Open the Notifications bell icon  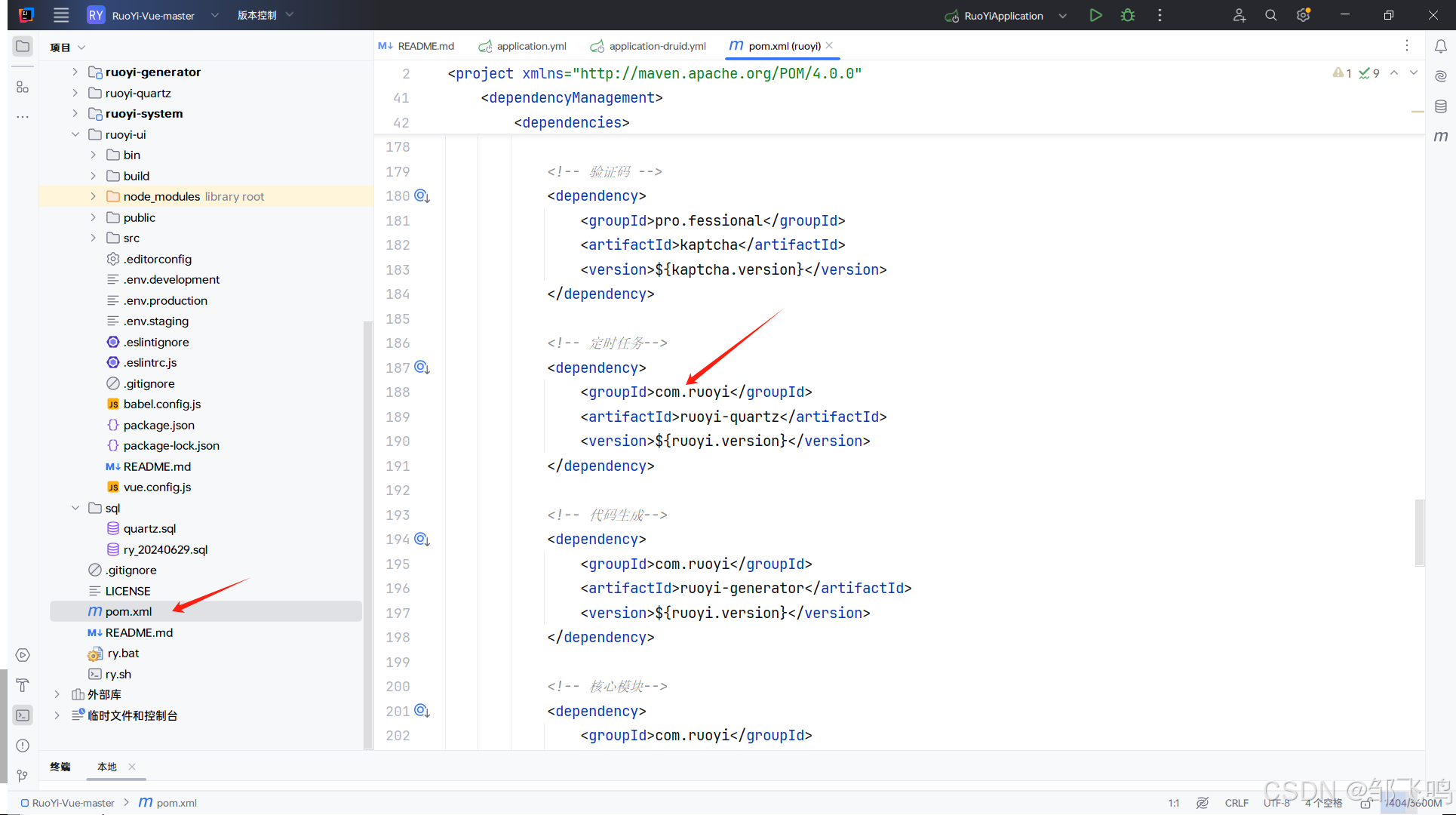[x=1441, y=46]
